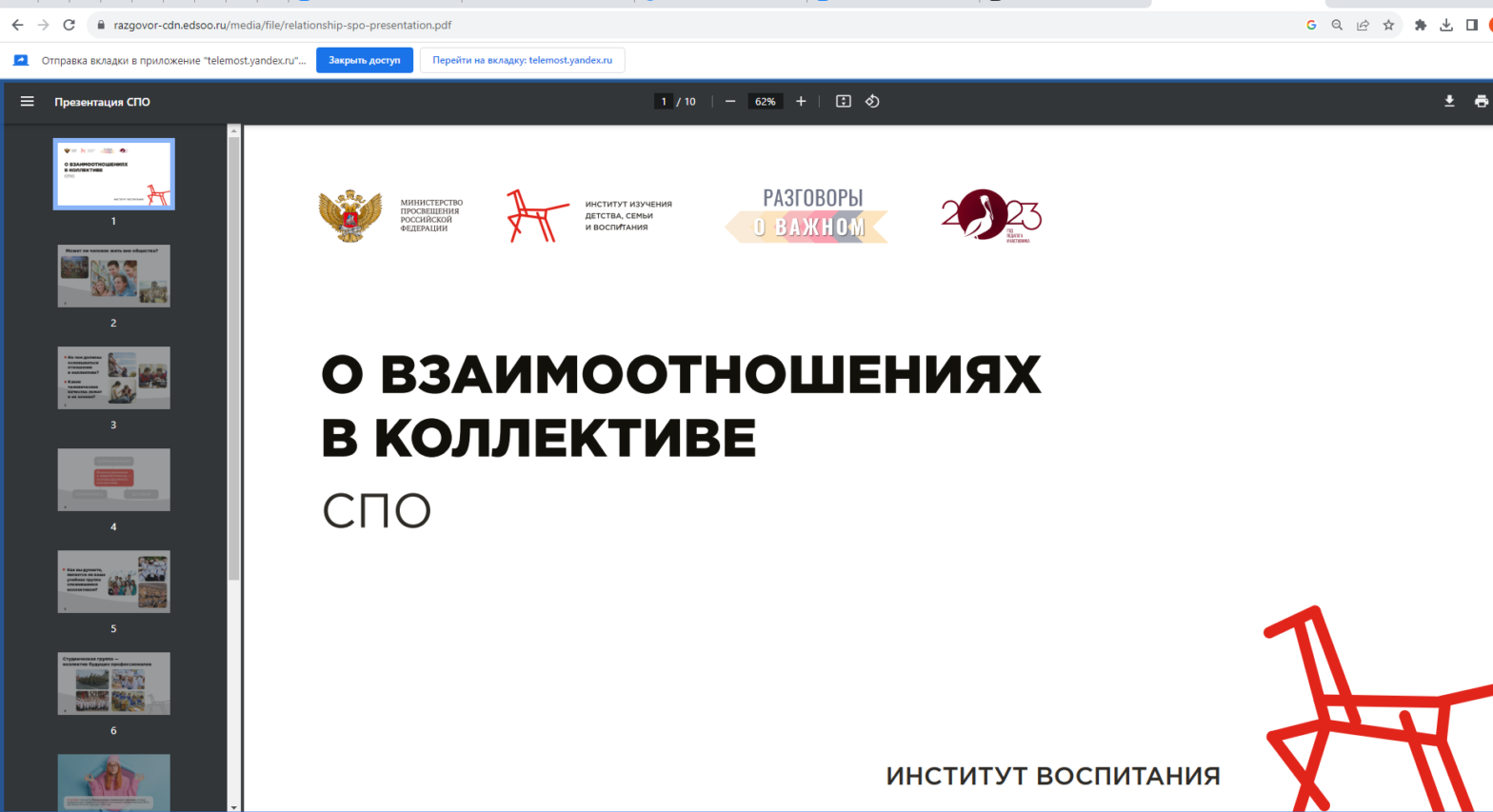1493x812 pixels.
Task: Reload the page in browser
Action: pyautogui.click(x=69, y=26)
